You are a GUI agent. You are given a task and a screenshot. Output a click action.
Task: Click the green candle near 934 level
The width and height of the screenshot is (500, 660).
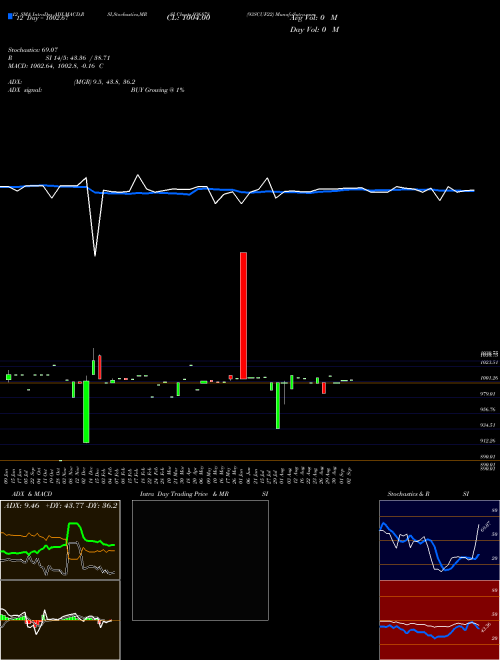(278, 406)
